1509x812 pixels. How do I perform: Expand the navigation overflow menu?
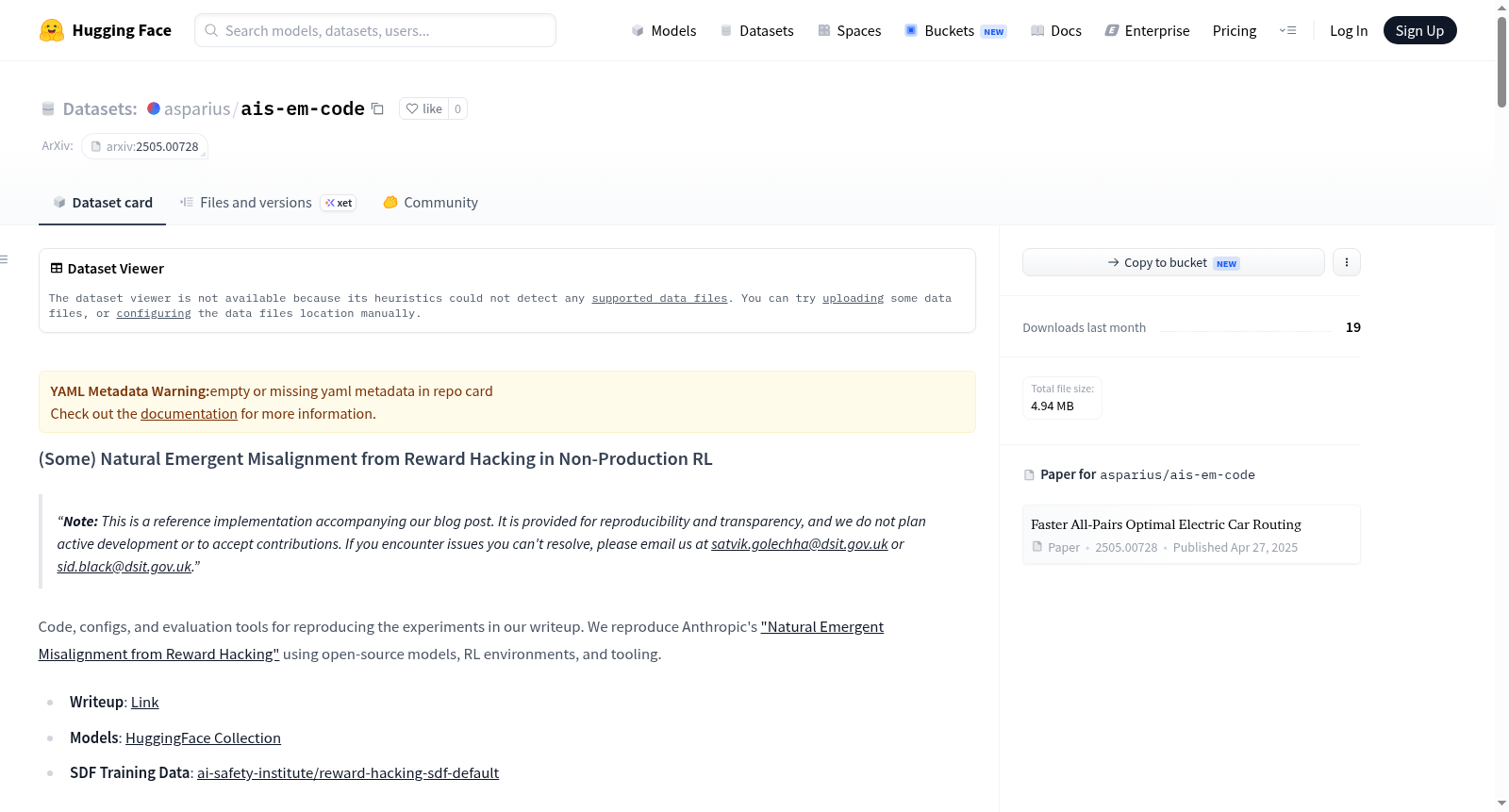(x=1287, y=30)
